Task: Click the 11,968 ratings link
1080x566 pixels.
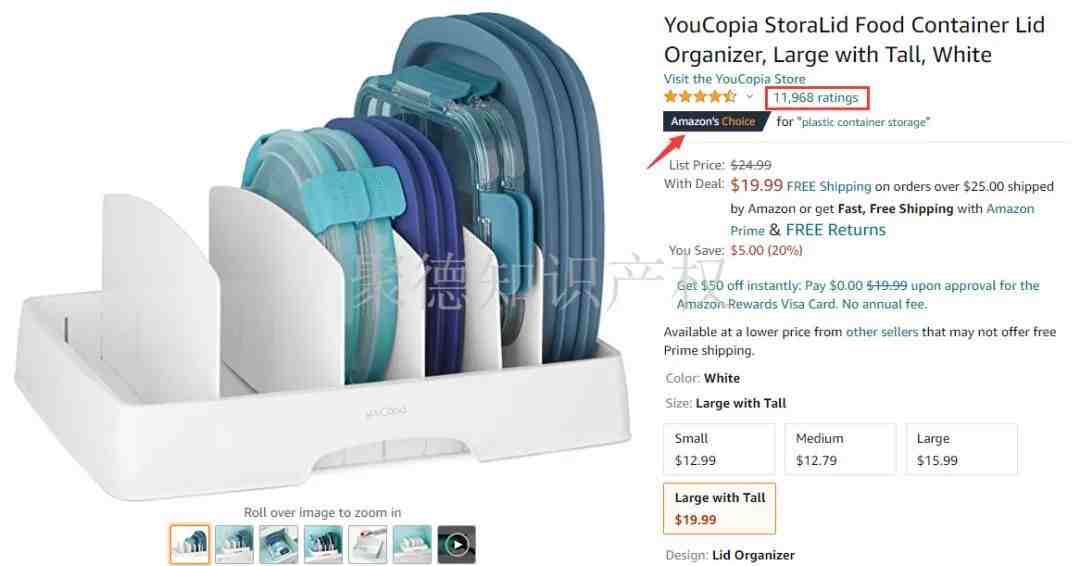Action: tap(816, 98)
